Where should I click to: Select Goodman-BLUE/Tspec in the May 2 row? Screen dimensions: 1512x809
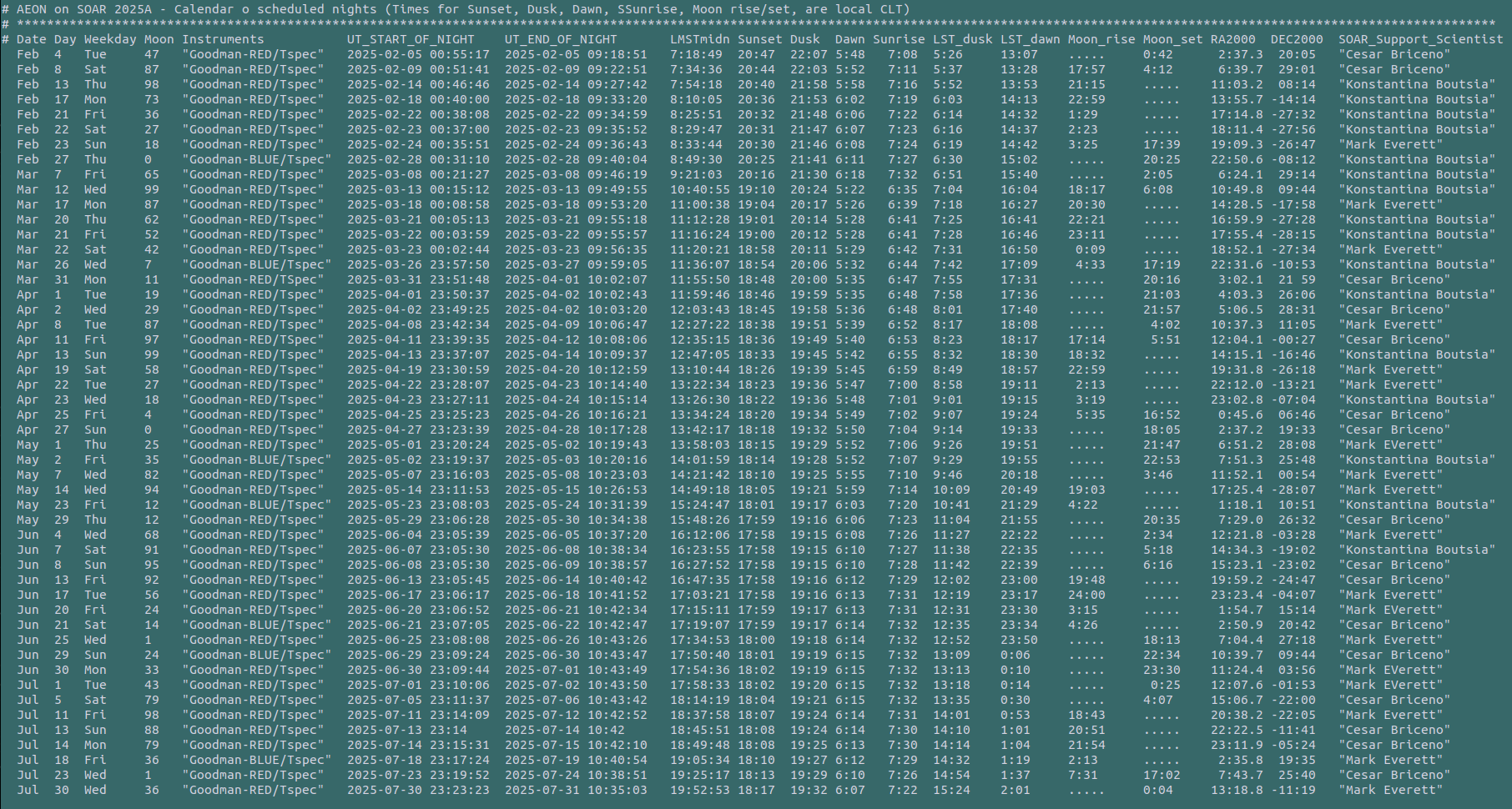click(x=257, y=460)
